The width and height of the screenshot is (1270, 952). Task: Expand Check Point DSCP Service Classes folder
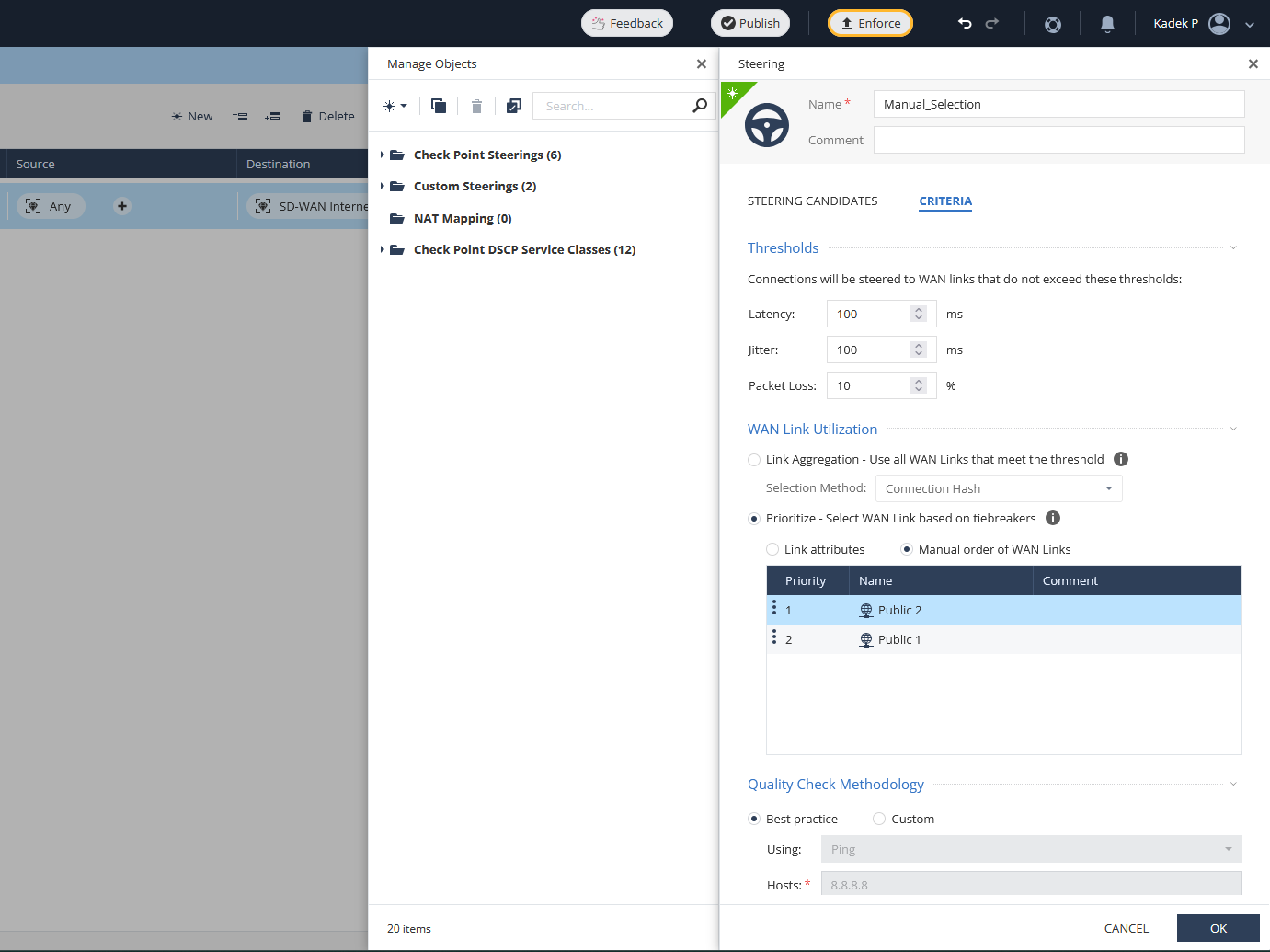[383, 249]
